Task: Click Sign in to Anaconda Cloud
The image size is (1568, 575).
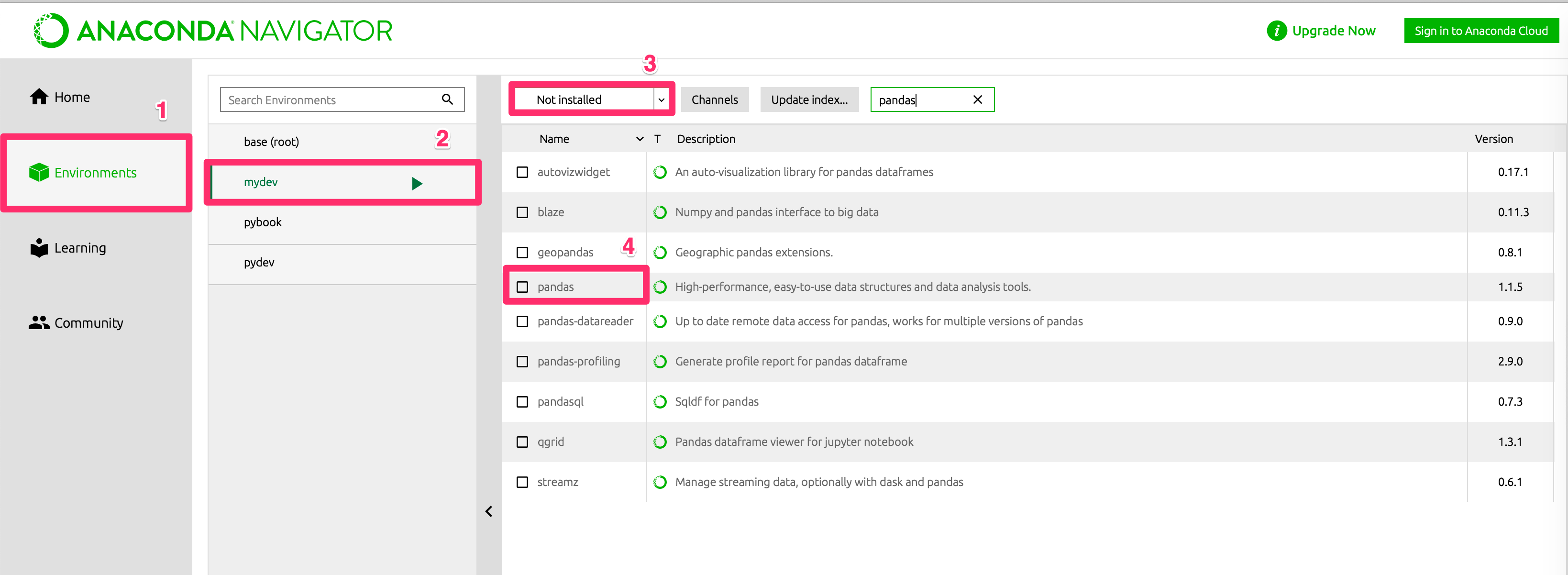Action: [1480, 31]
